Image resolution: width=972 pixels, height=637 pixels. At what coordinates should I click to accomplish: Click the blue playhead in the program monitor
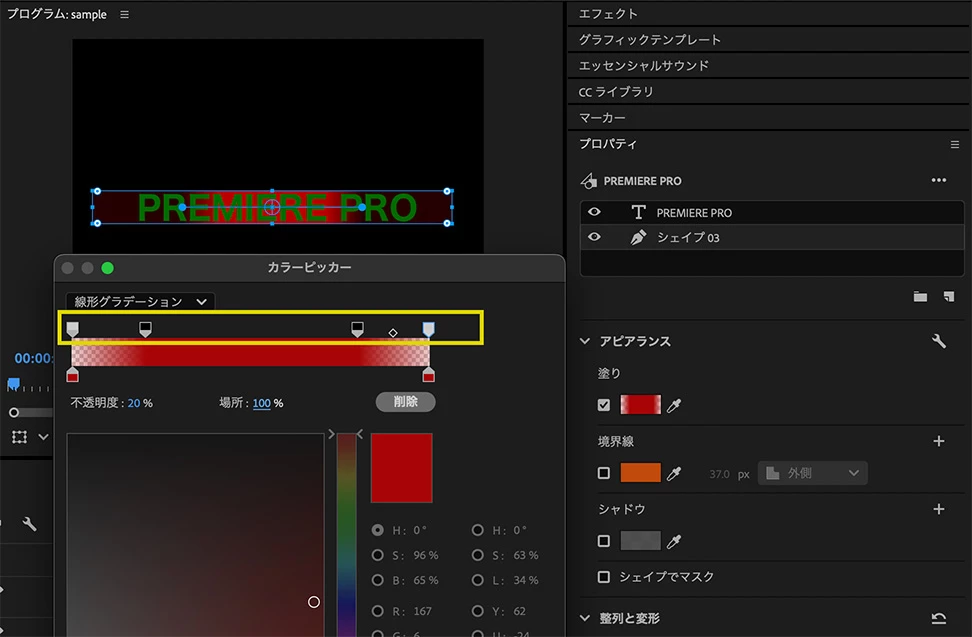coord(13,384)
